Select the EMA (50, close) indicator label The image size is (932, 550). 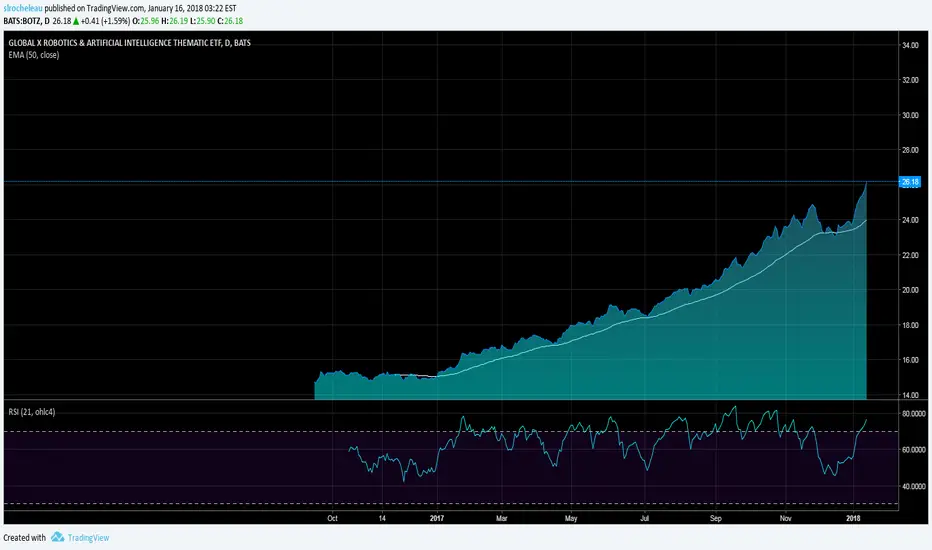tap(34, 55)
